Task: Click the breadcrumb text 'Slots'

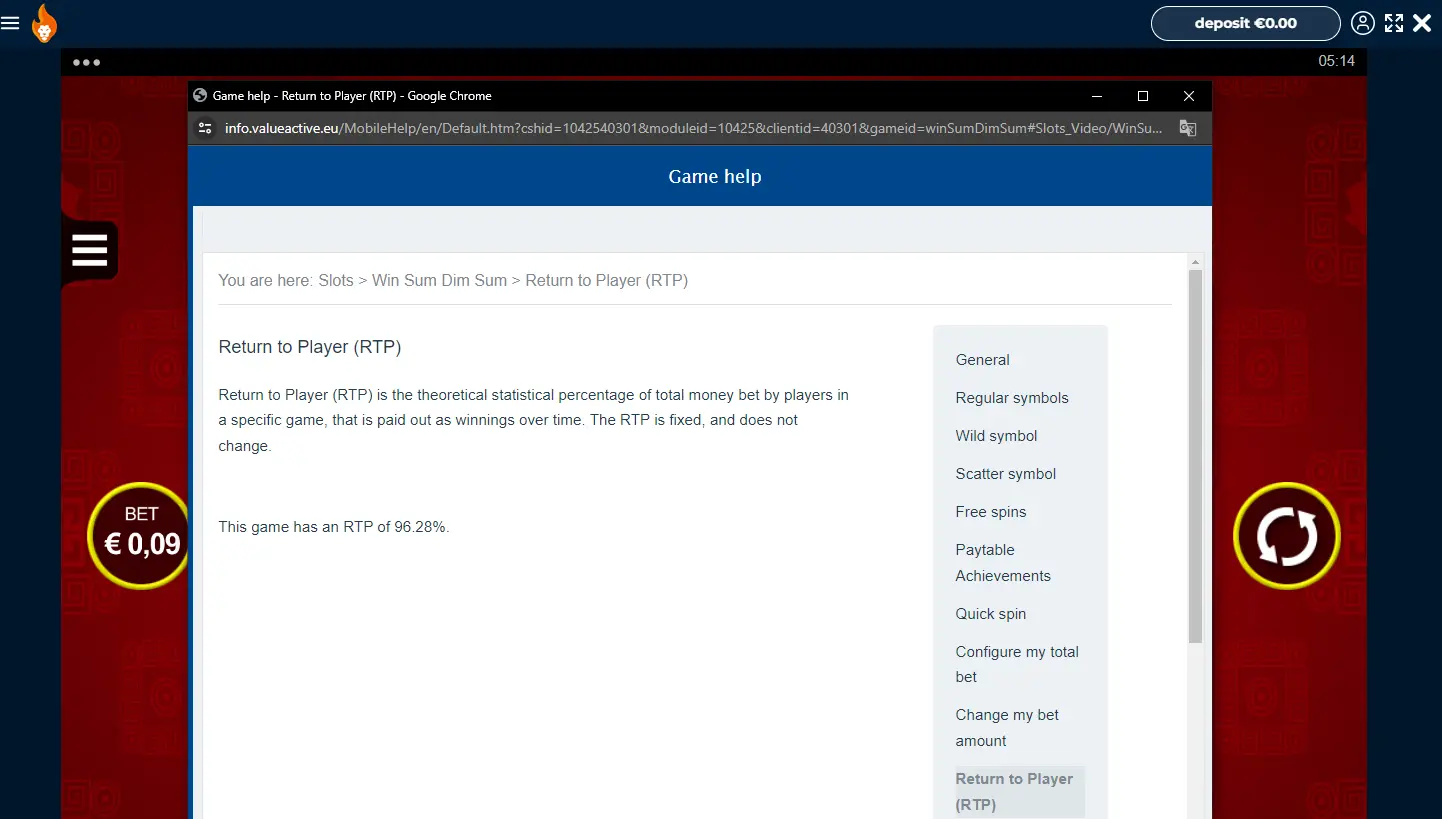Action: pos(336,280)
